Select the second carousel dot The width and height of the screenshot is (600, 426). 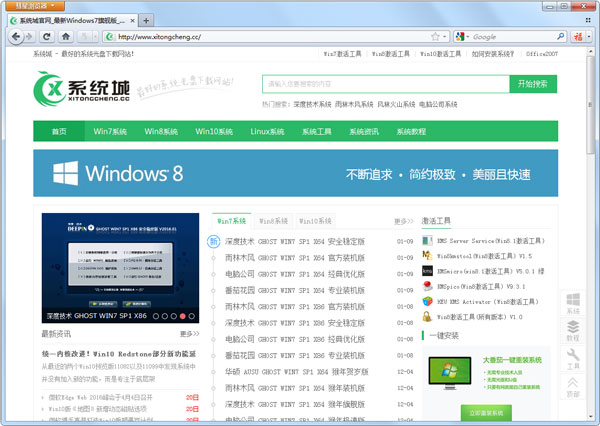pos(165,316)
